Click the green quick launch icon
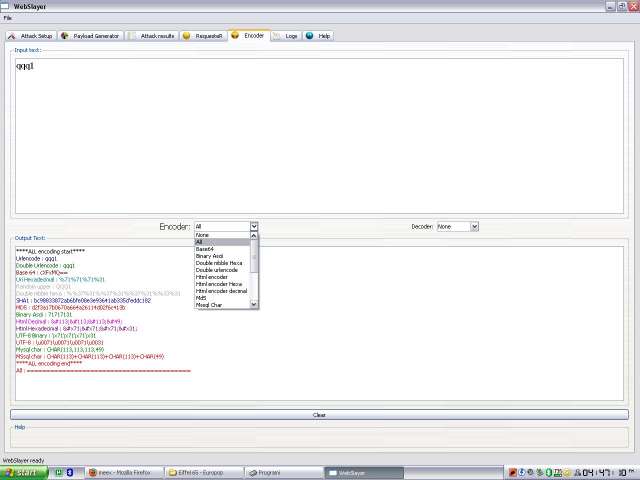This screenshot has height=480, width=640. point(58,472)
